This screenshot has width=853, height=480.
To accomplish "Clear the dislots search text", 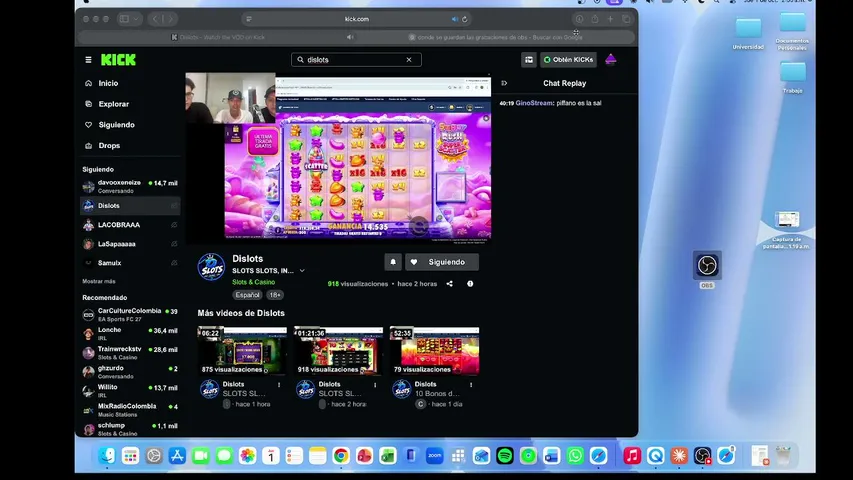I will (409, 60).
